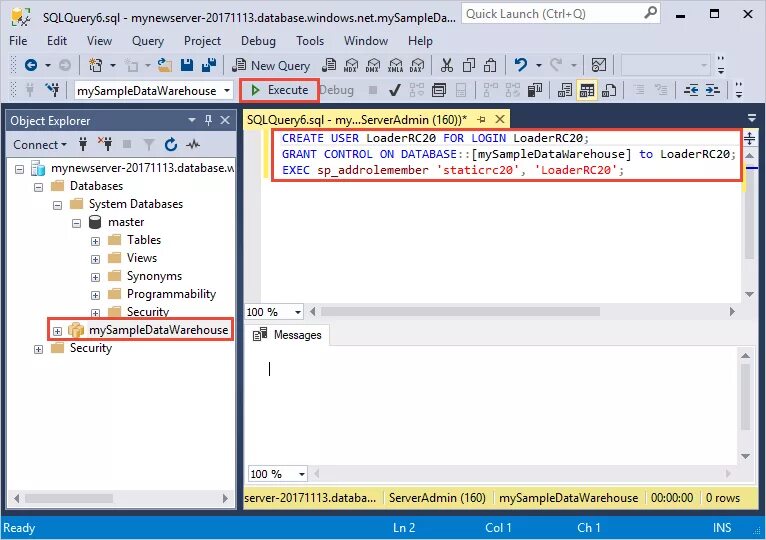This screenshot has height=540, width=766.
Task: Click the Increase Indent icon
Action: click(x=712, y=90)
